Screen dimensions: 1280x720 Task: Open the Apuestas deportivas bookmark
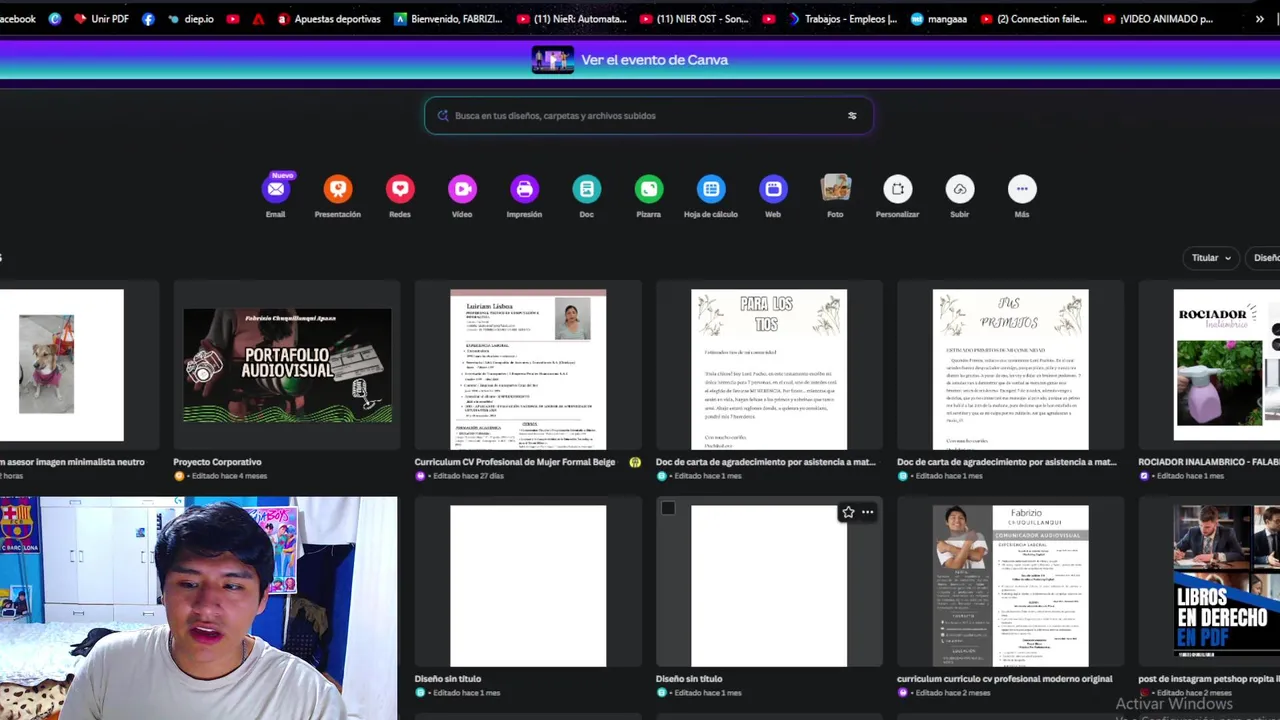click(328, 19)
